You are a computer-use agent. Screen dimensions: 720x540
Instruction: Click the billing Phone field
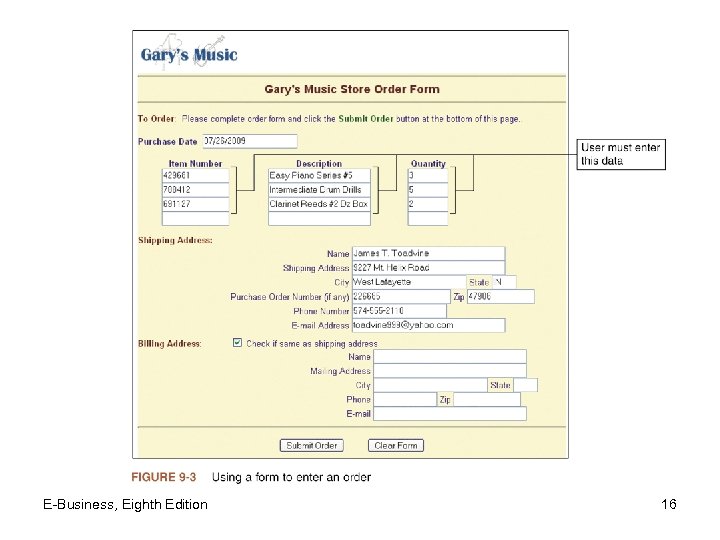[405, 399]
